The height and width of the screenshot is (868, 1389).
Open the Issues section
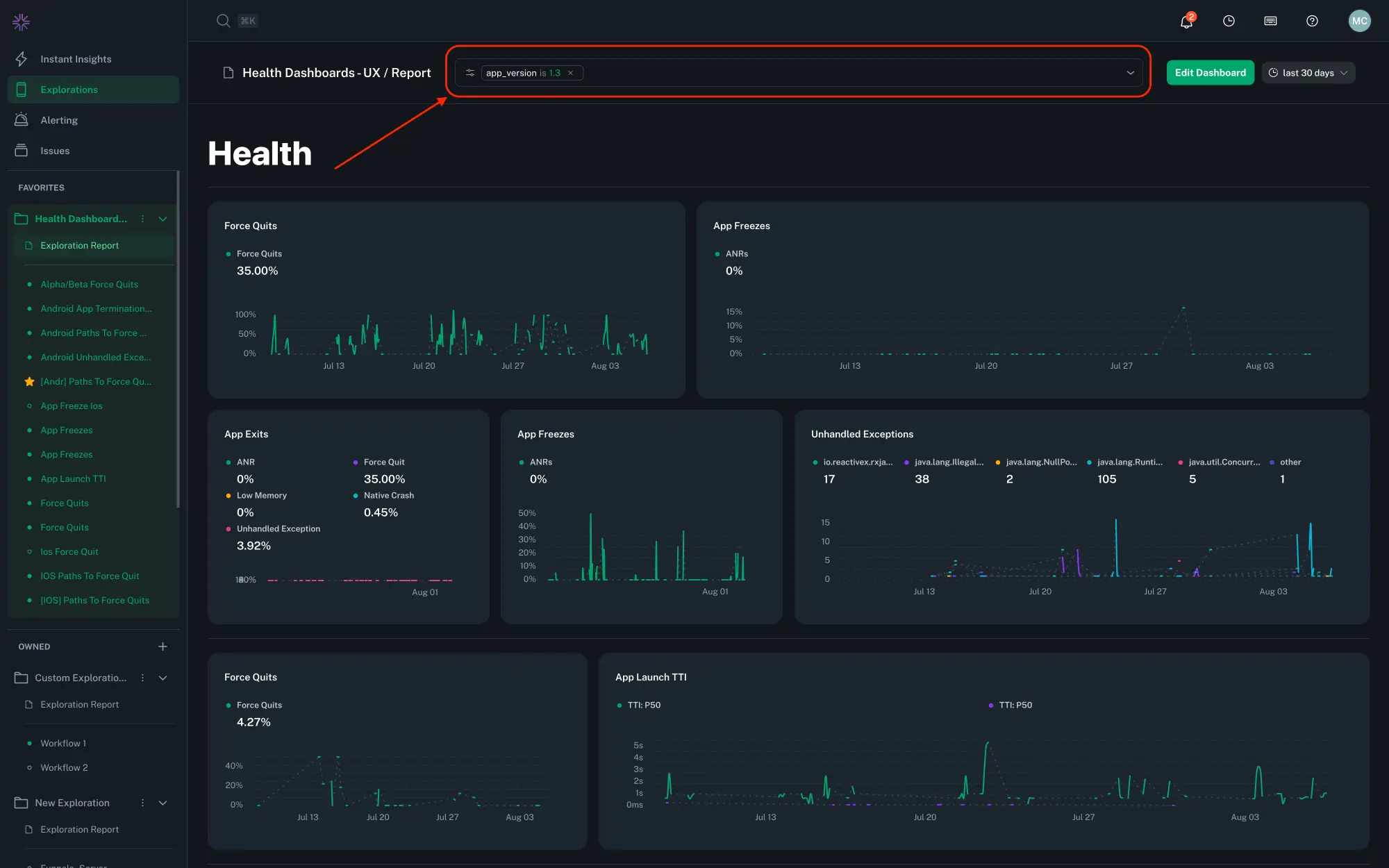tap(56, 150)
